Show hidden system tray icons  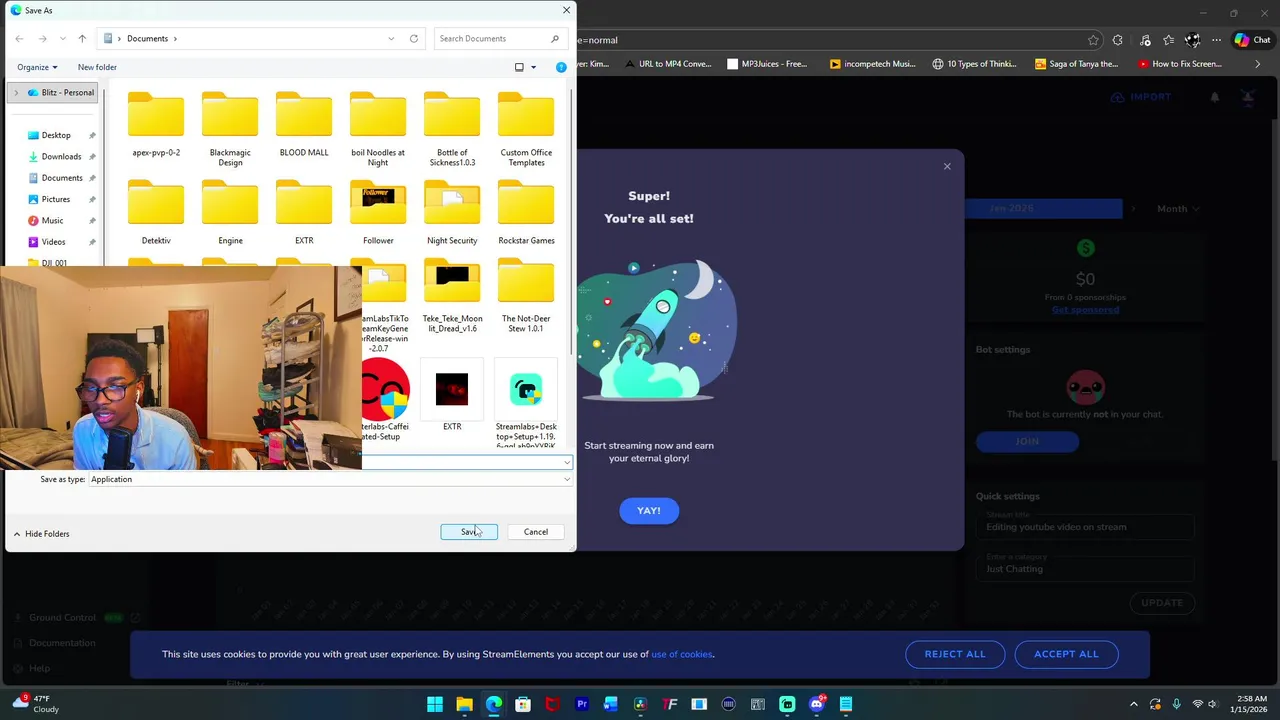(x=1134, y=704)
